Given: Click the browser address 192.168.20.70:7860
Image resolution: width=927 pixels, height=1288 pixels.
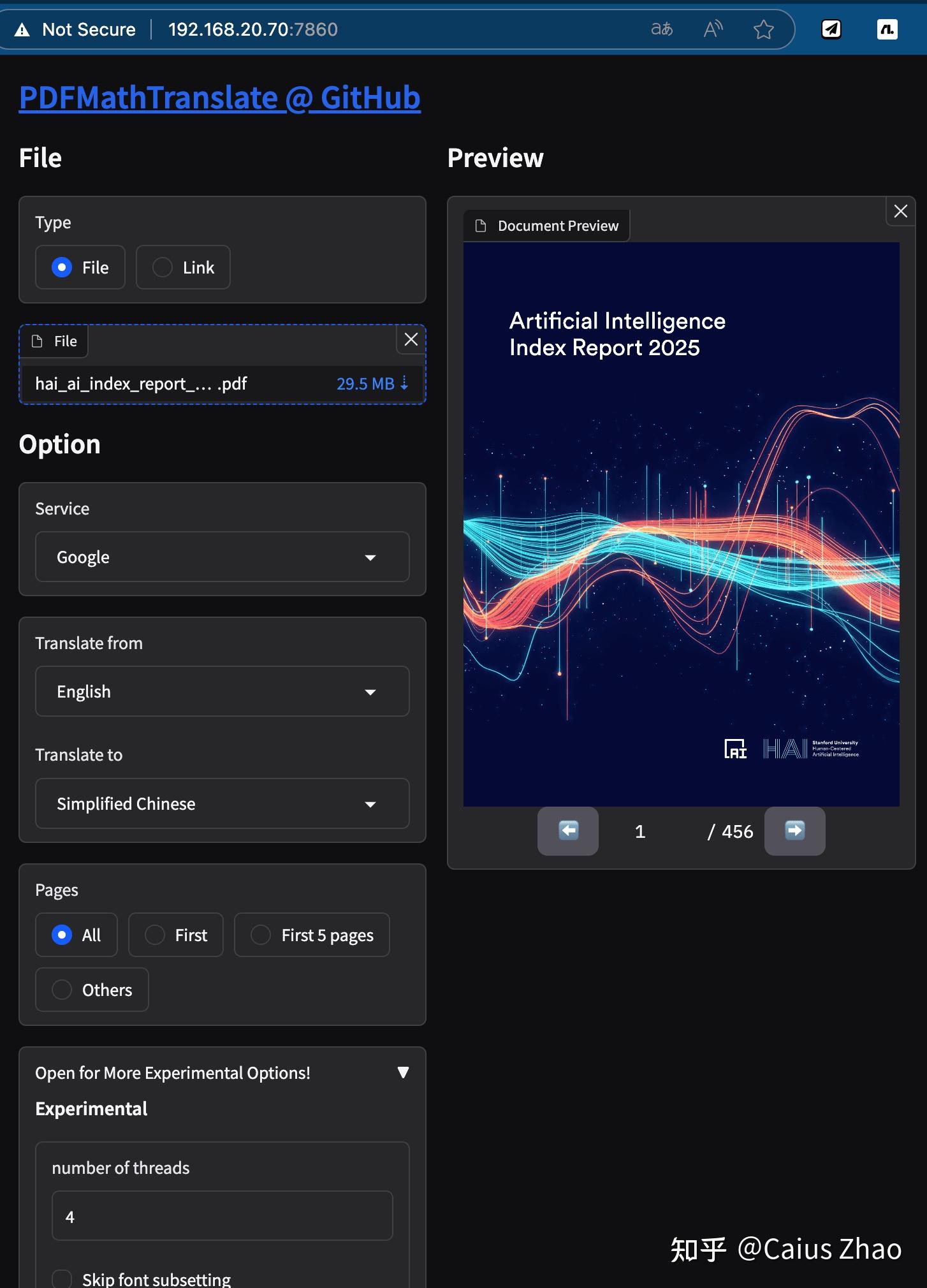Looking at the screenshot, I should [x=253, y=29].
